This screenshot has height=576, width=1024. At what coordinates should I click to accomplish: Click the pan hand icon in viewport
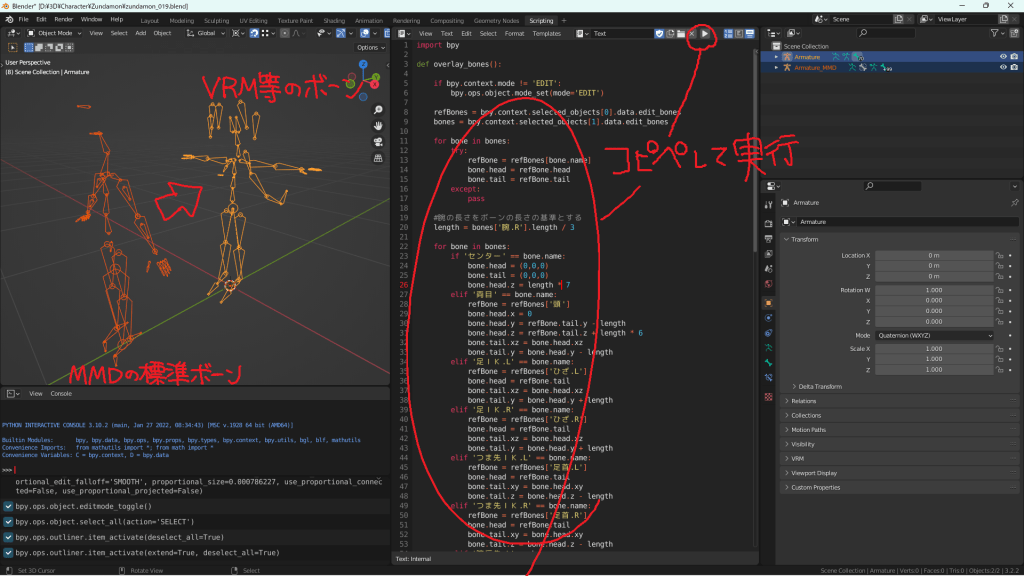click(x=378, y=126)
